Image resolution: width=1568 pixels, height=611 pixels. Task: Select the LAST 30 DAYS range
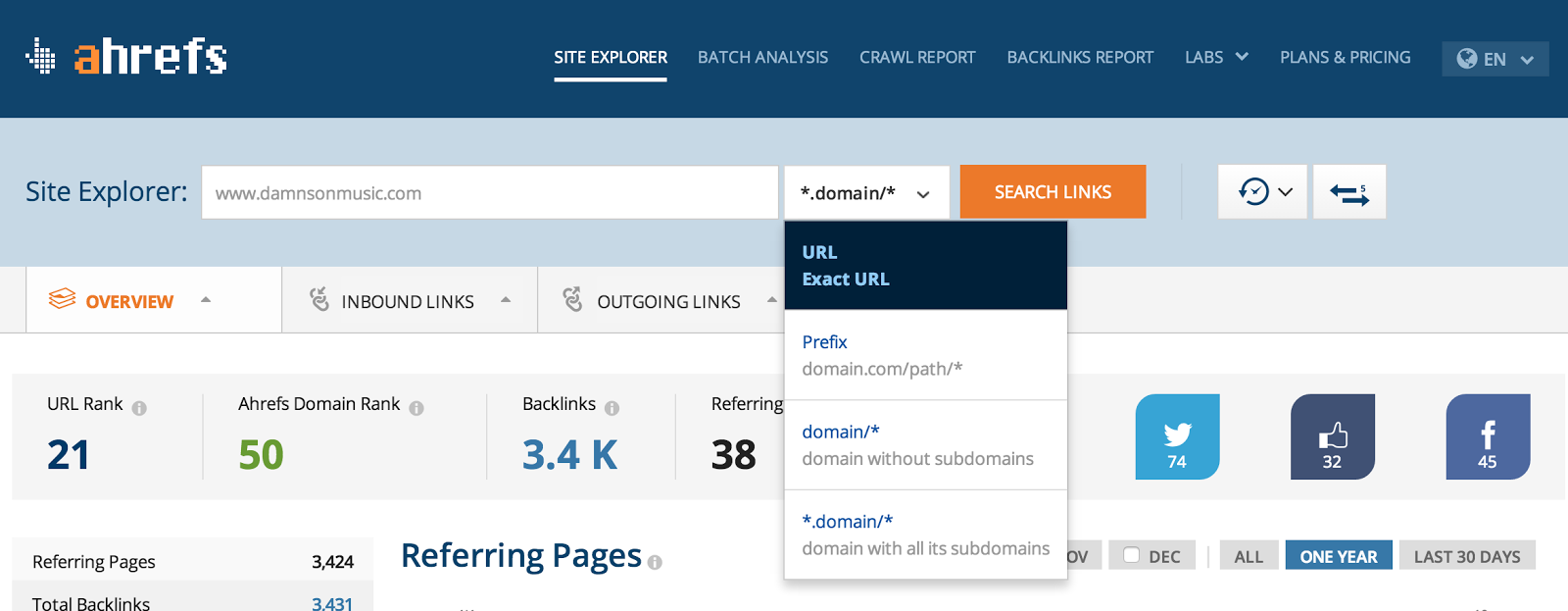(x=1466, y=556)
